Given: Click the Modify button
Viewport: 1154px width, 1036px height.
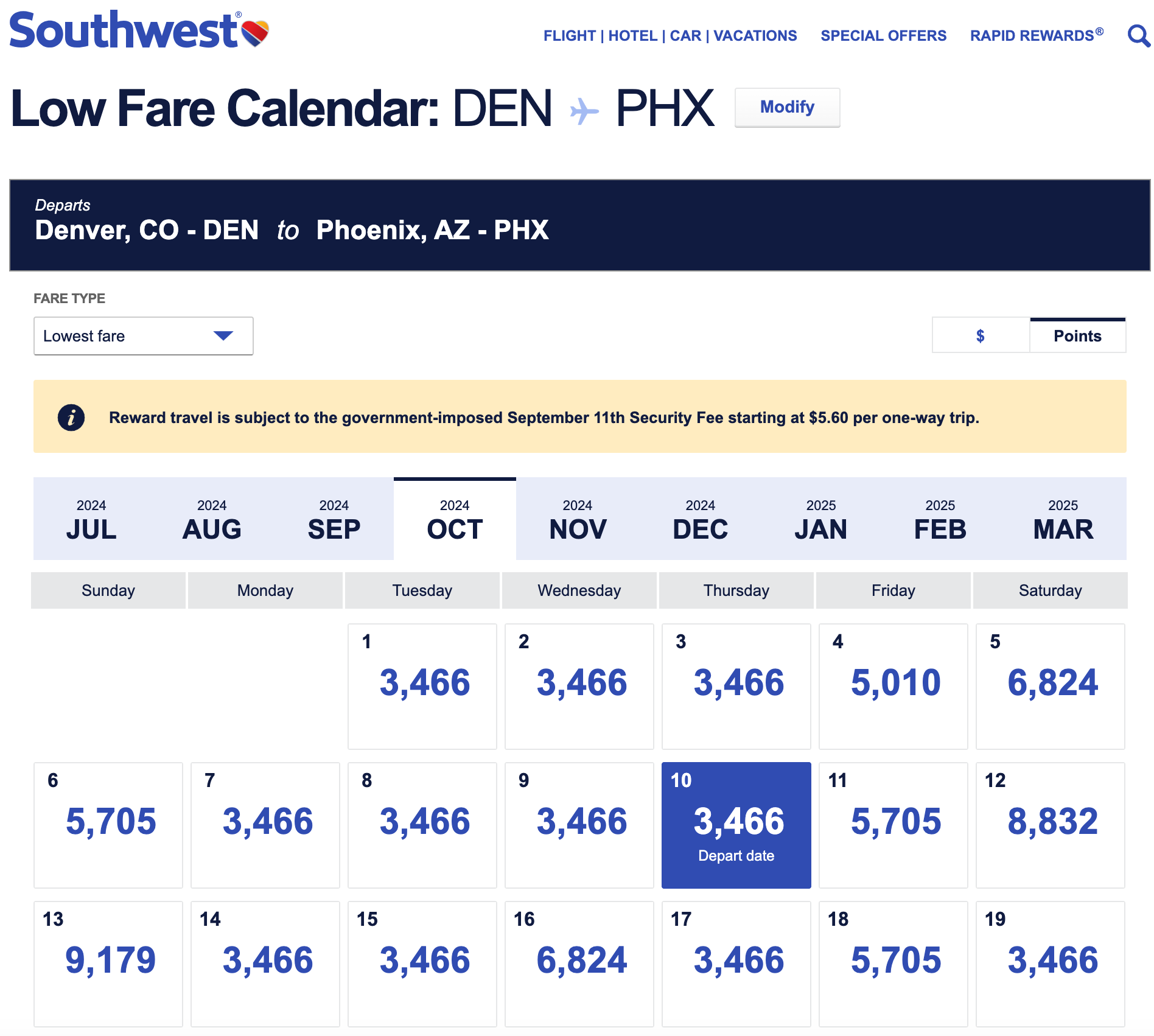Looking at the screenshot, I should [x=786, y=107].
